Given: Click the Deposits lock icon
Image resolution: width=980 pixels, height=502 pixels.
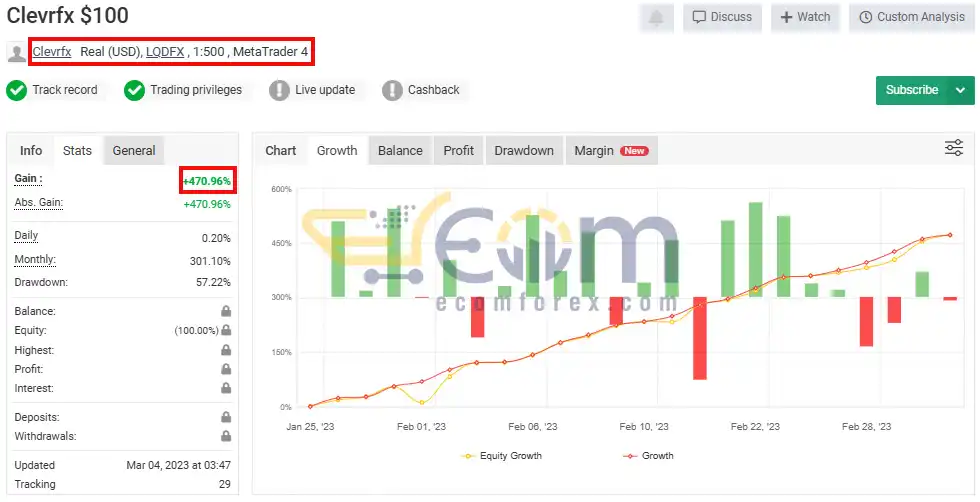Looking at the screenshot, I should pyautogui.click(x=226, y=417).
